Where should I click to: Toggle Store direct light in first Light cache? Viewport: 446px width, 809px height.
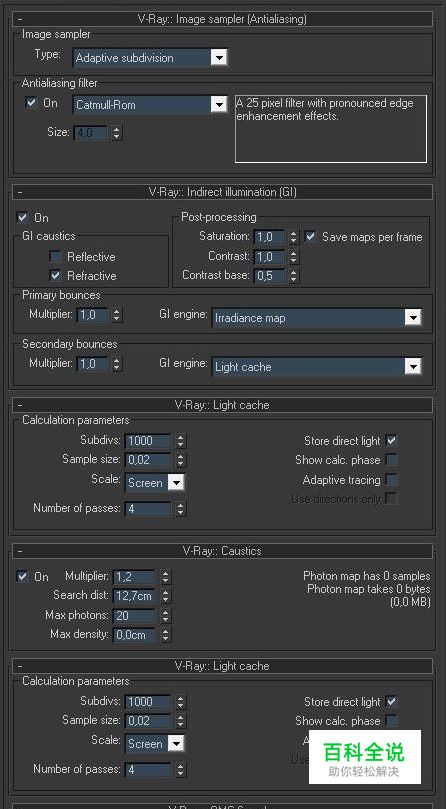coord(392,441)
